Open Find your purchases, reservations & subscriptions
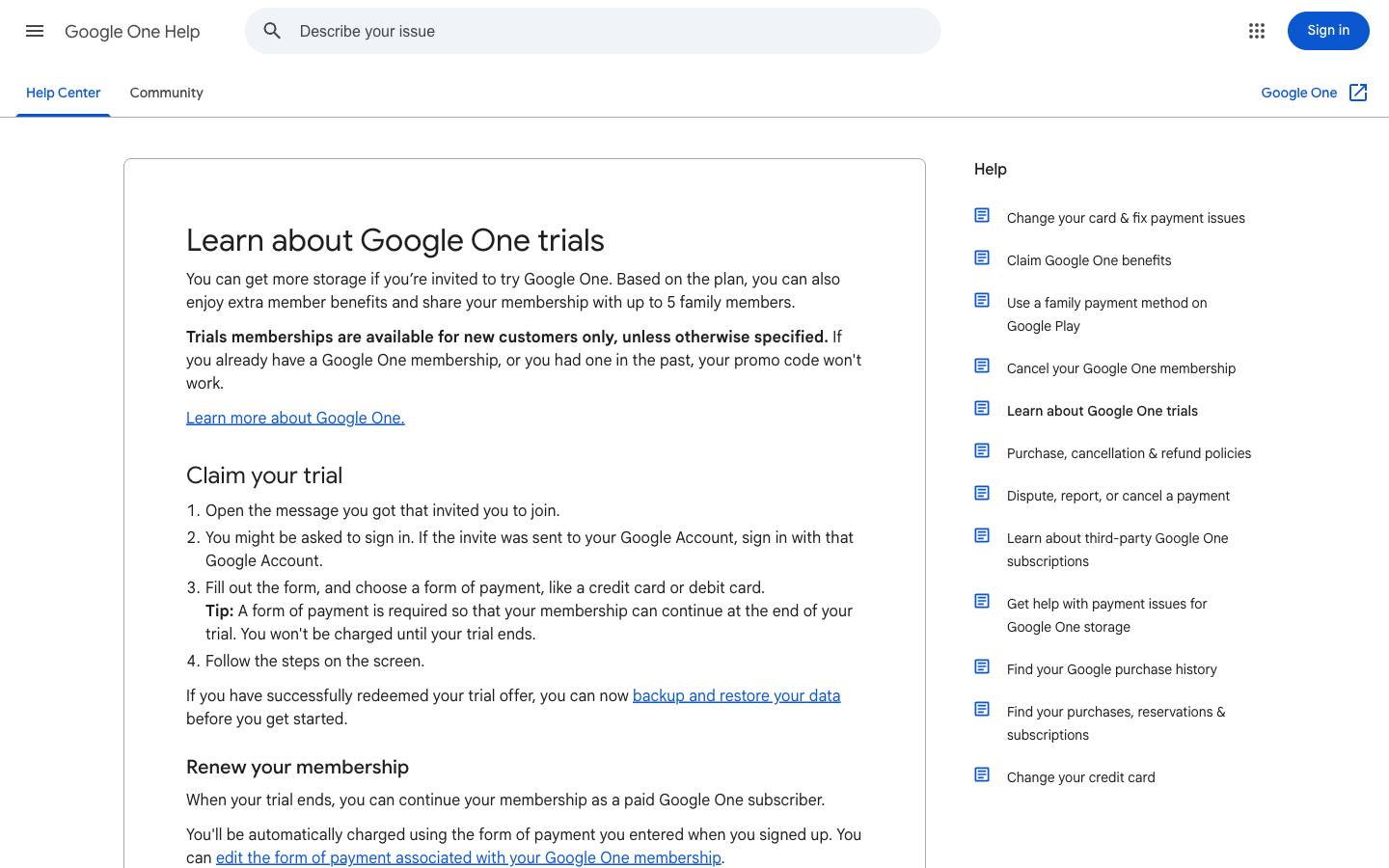1389x868 pixels. 1116,723
